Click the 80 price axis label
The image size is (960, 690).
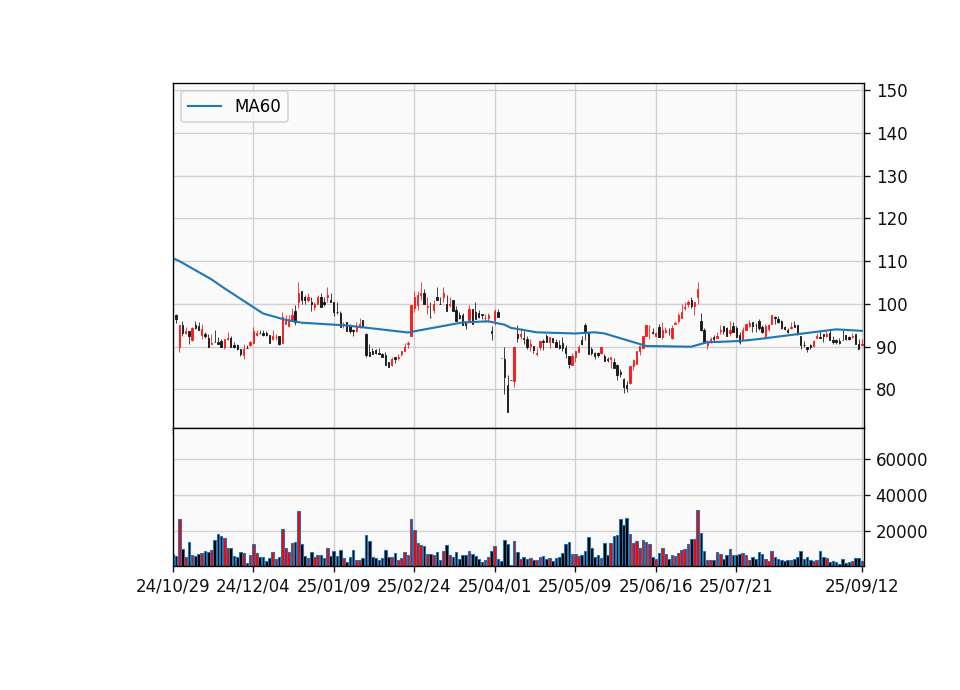click(887, 390)
